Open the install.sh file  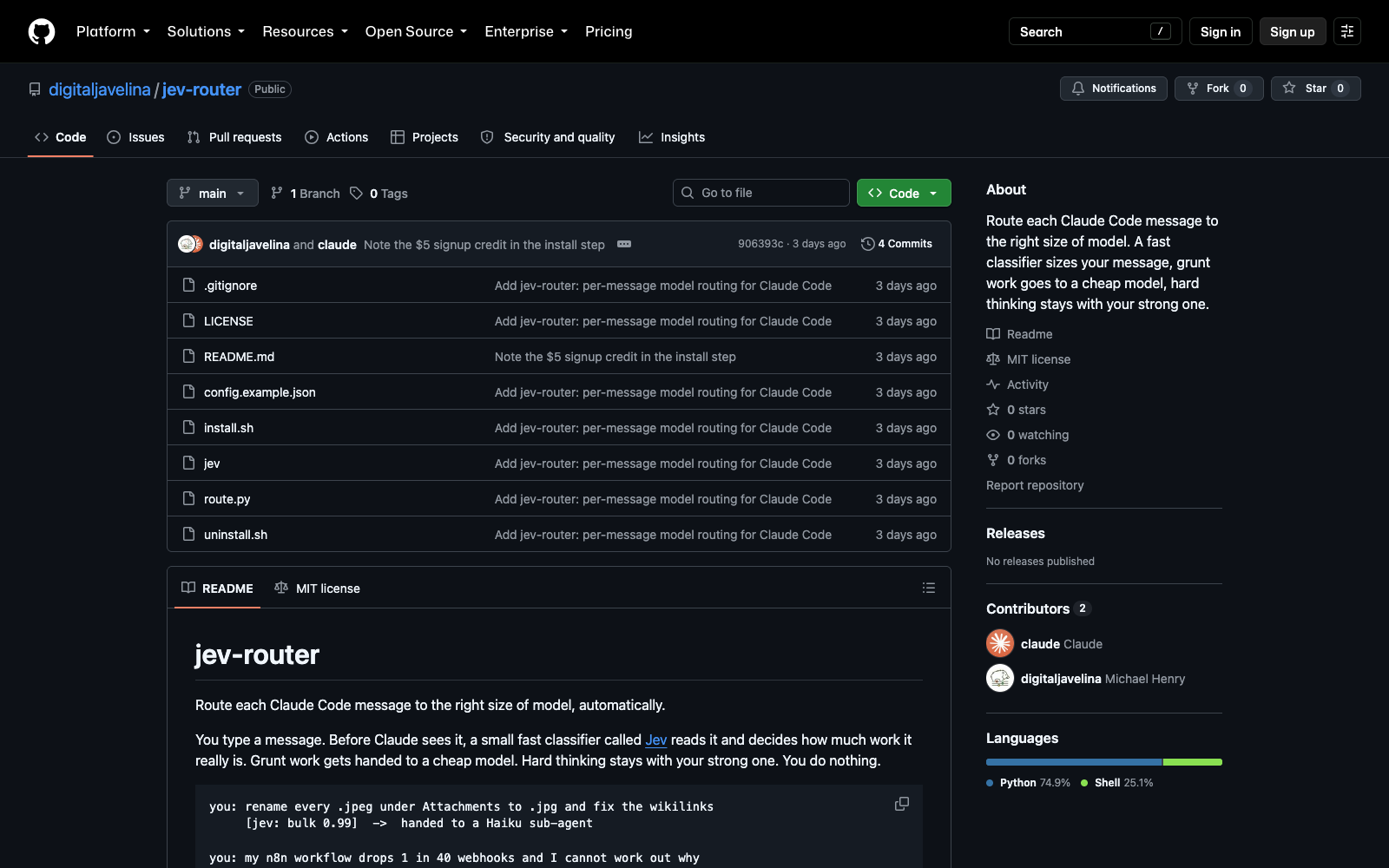[228, 428]
